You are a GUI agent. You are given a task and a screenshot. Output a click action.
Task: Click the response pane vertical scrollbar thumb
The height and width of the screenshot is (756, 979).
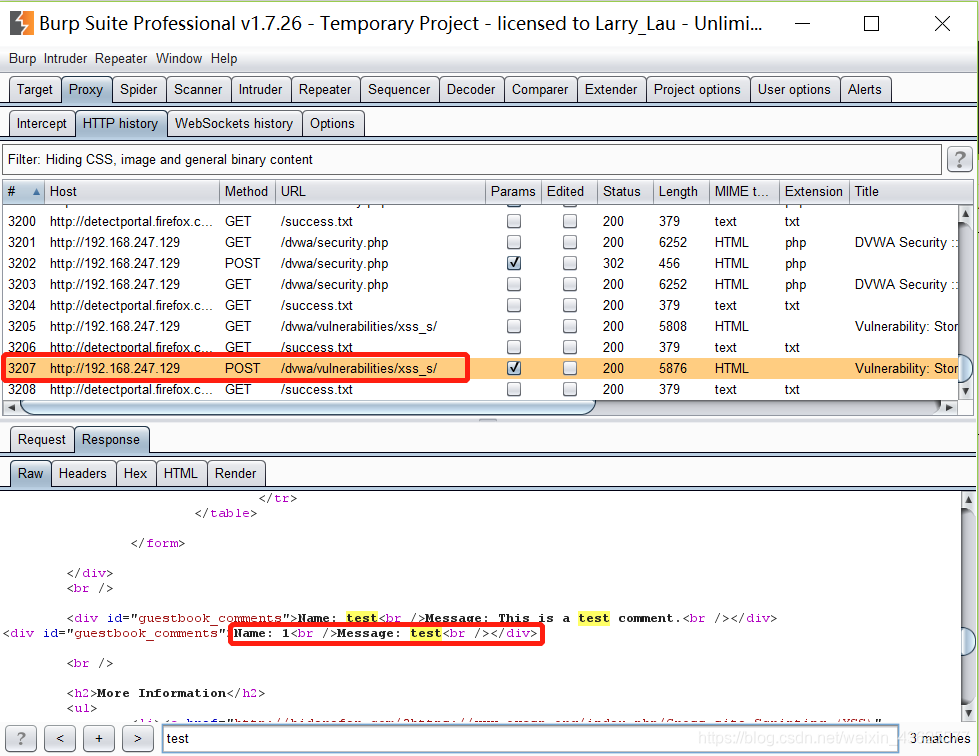(x=968, y=642)
